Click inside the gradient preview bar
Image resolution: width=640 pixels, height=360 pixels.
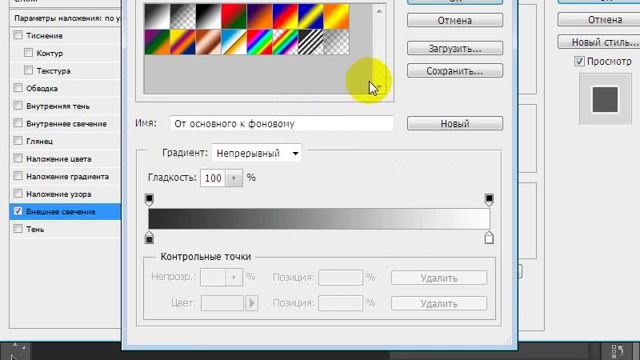319,218
